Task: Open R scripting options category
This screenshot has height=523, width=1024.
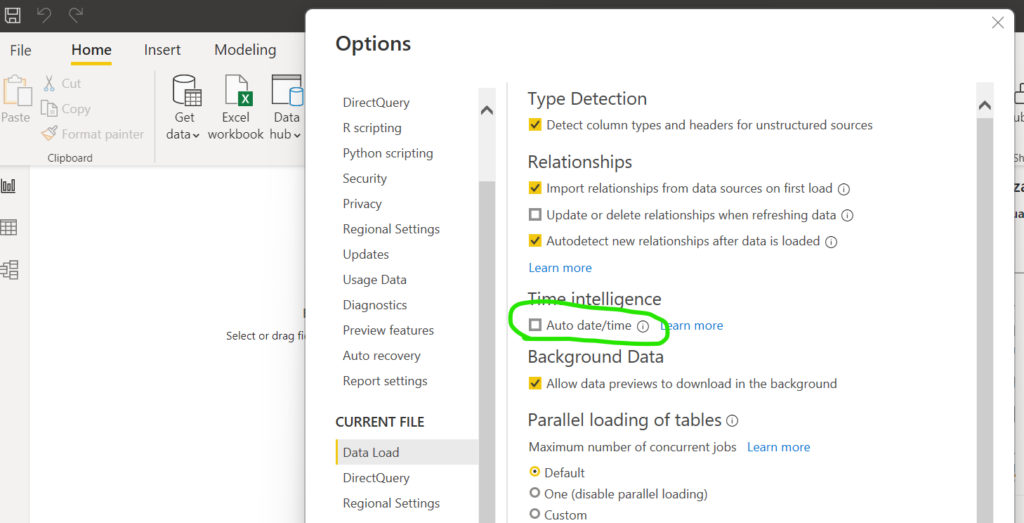Action: click(372, 128)
